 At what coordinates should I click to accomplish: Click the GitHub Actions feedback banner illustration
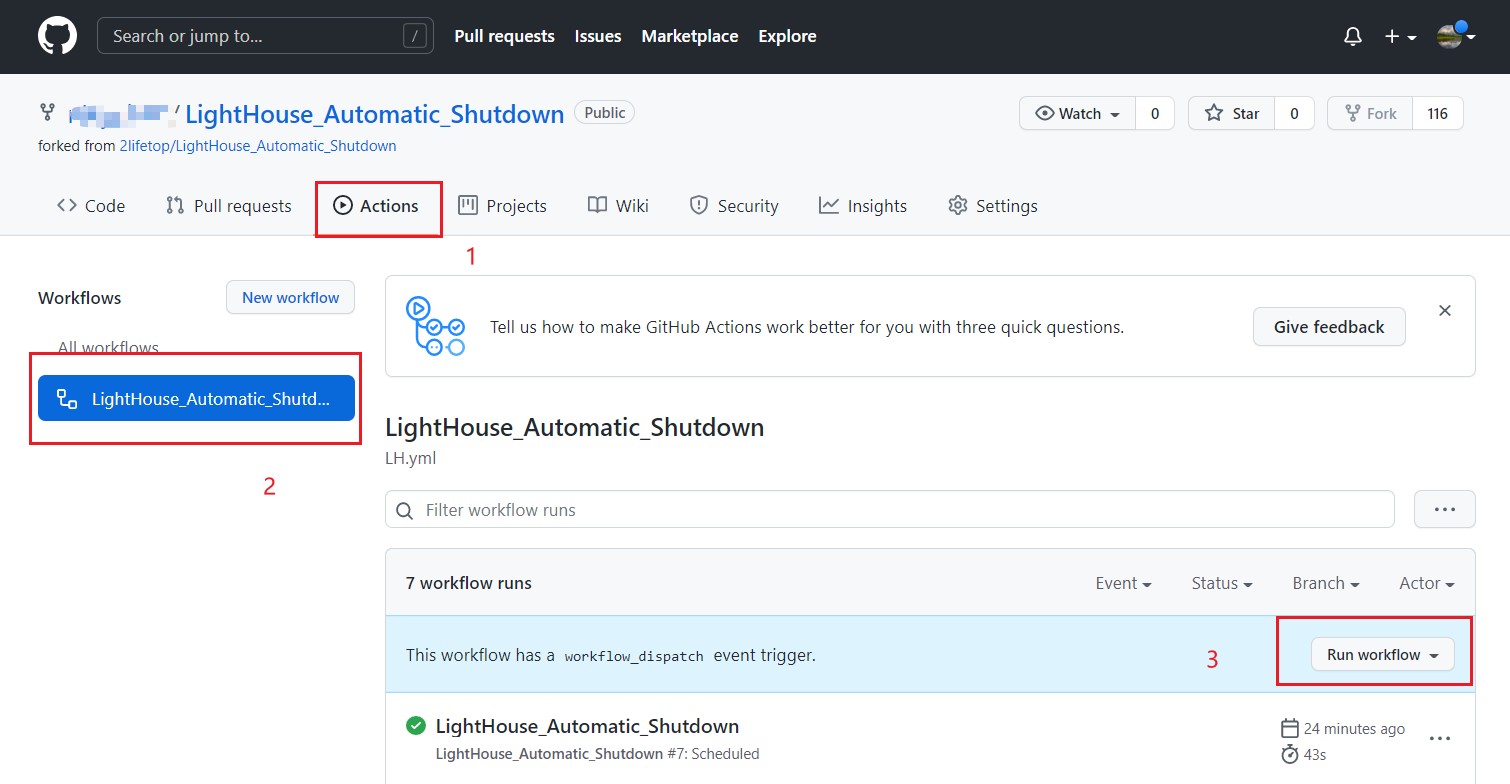click(435, 326)
